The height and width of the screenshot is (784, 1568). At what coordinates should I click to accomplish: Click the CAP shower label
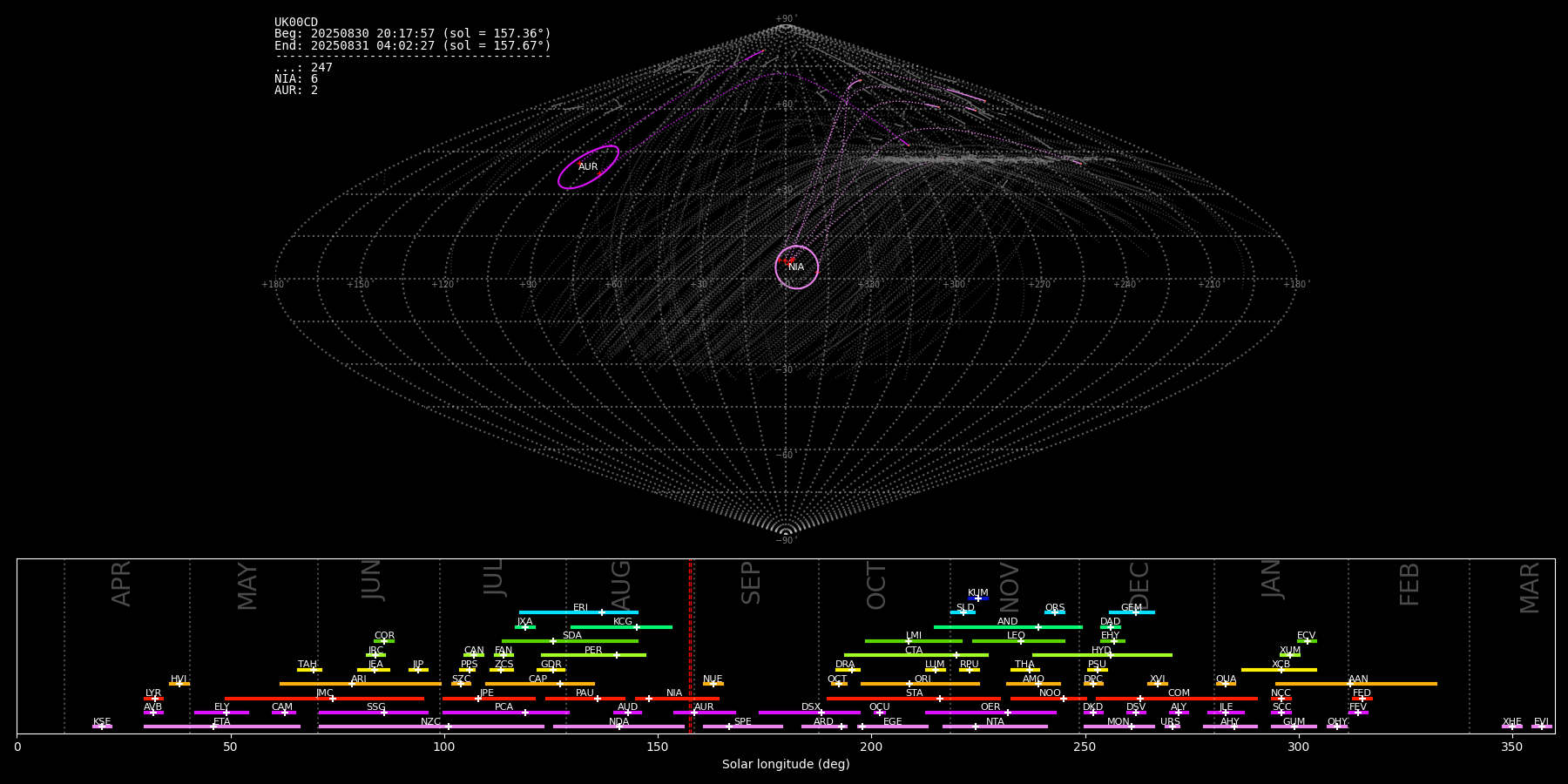pos(538,679)
